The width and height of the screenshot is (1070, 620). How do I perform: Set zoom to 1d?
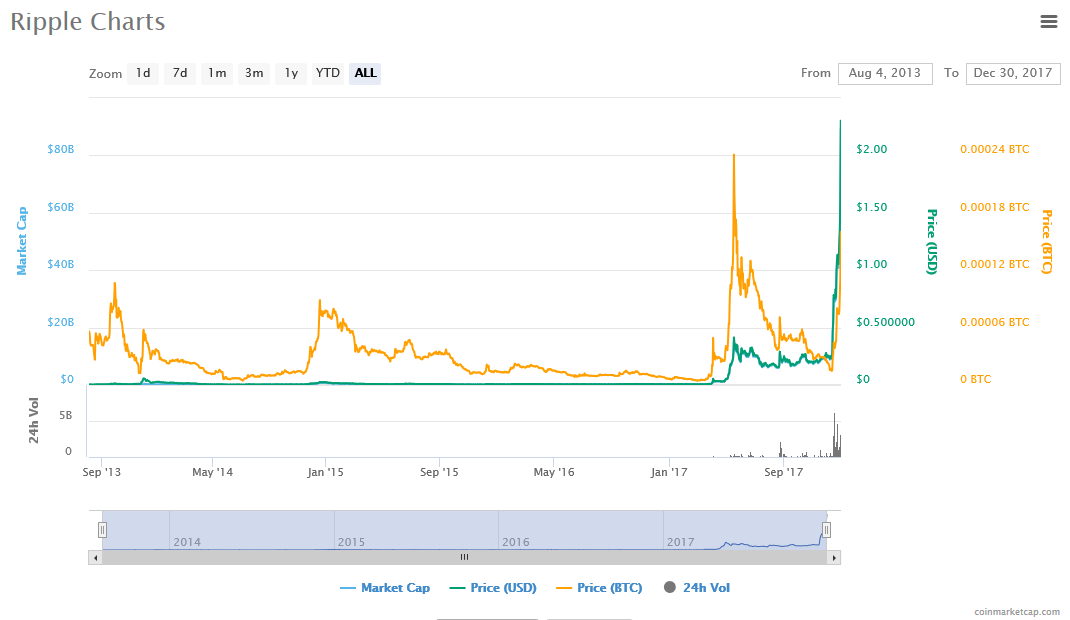point(143,73)
